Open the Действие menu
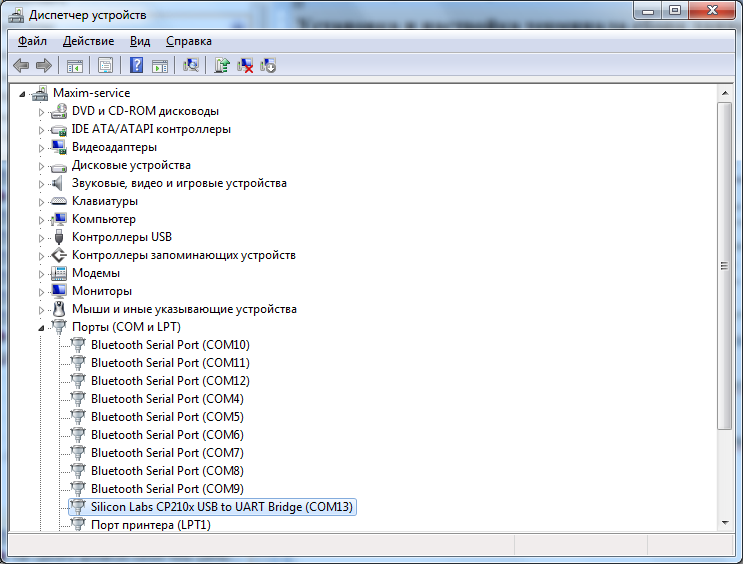The width and height of the screenshot is (743, 564). tap(88, 41)
